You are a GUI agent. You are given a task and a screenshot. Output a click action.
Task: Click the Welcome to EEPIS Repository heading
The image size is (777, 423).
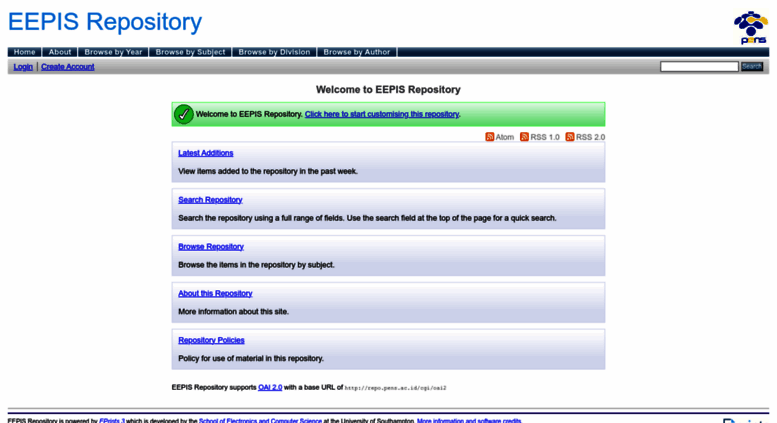tap(388, 90)
